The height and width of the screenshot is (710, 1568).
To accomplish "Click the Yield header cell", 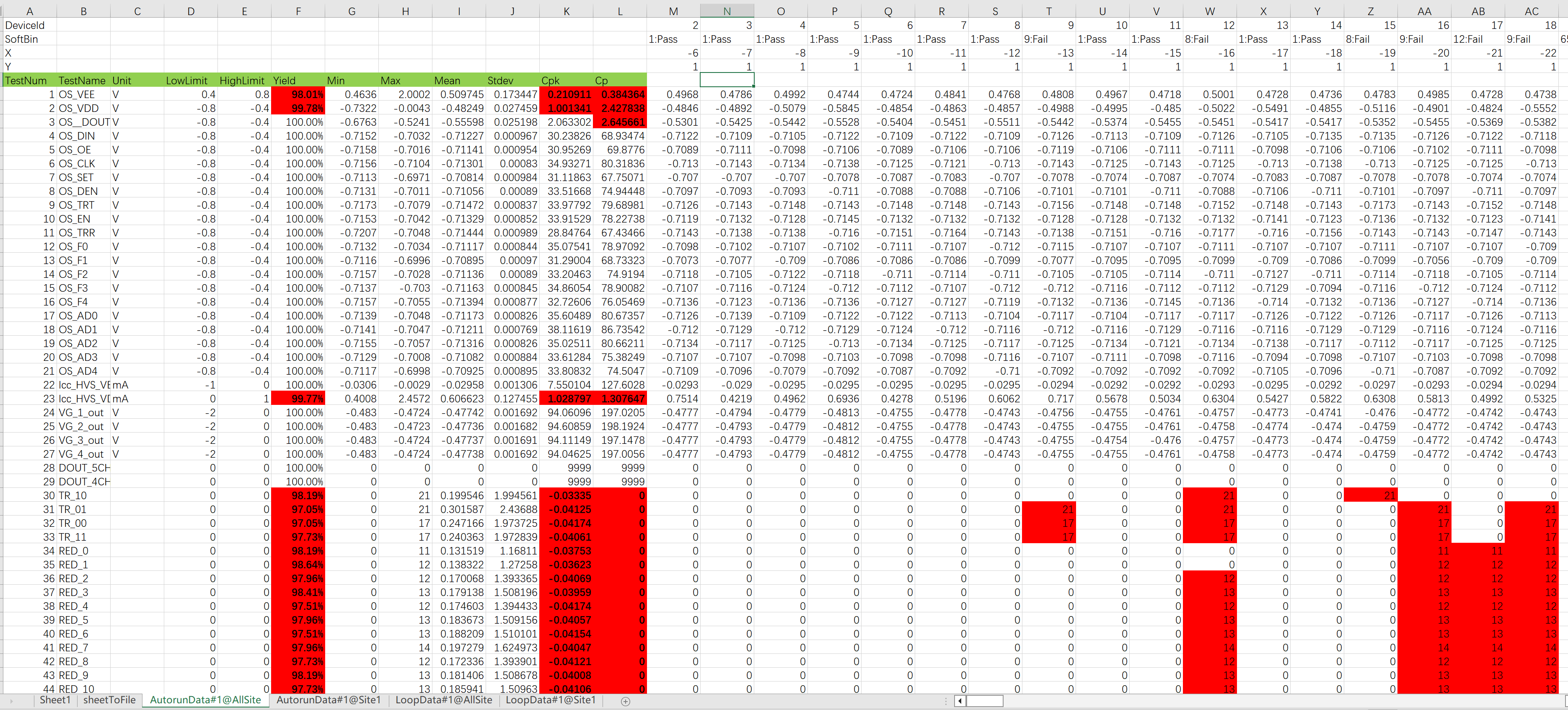I will click(298, 80).
